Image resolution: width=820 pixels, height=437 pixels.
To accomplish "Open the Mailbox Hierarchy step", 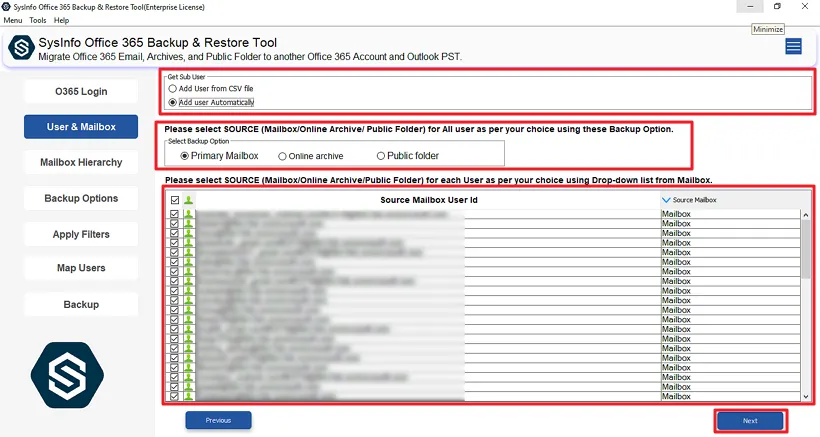I will pos(81,162).
